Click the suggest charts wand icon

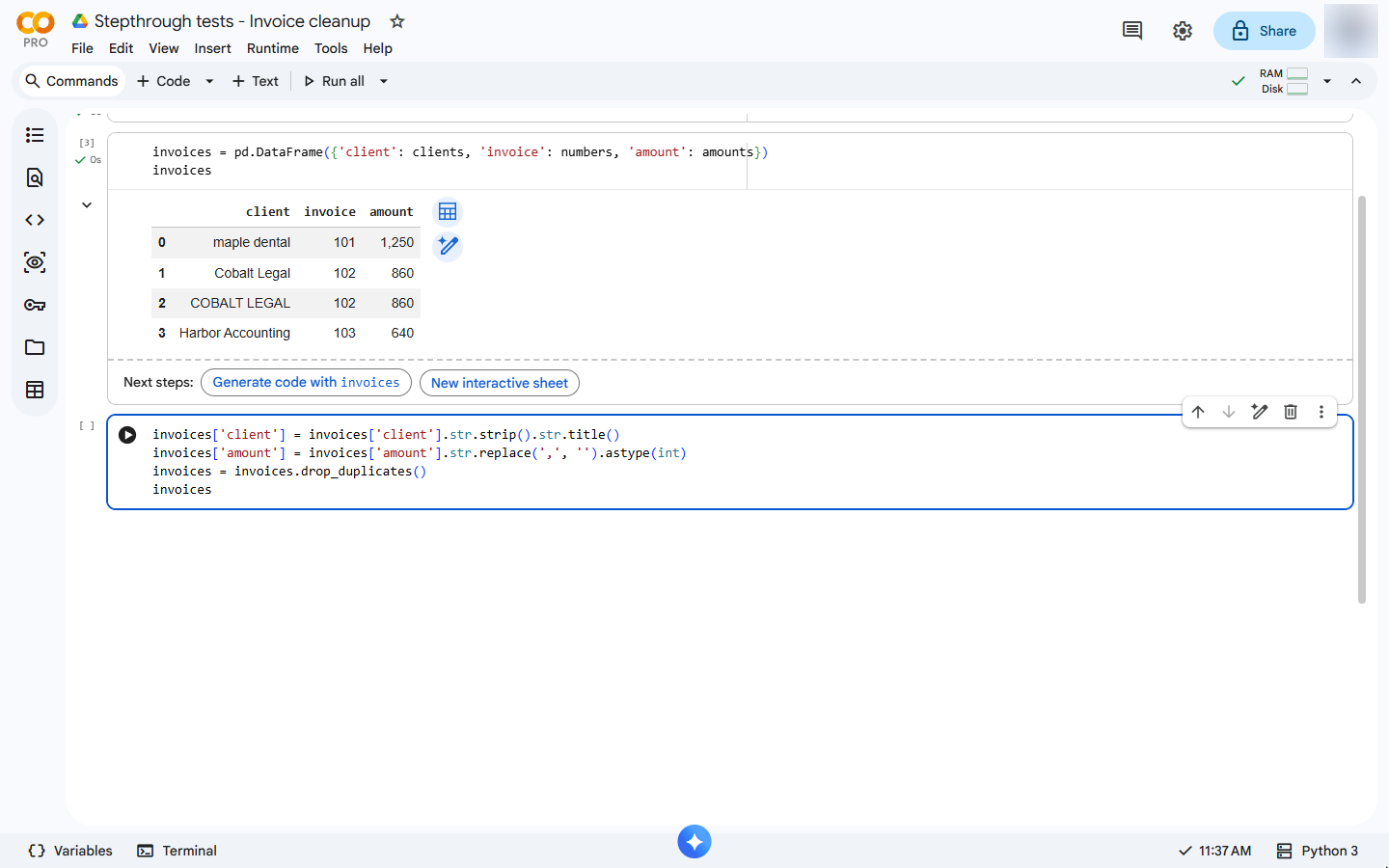[447, 246]
